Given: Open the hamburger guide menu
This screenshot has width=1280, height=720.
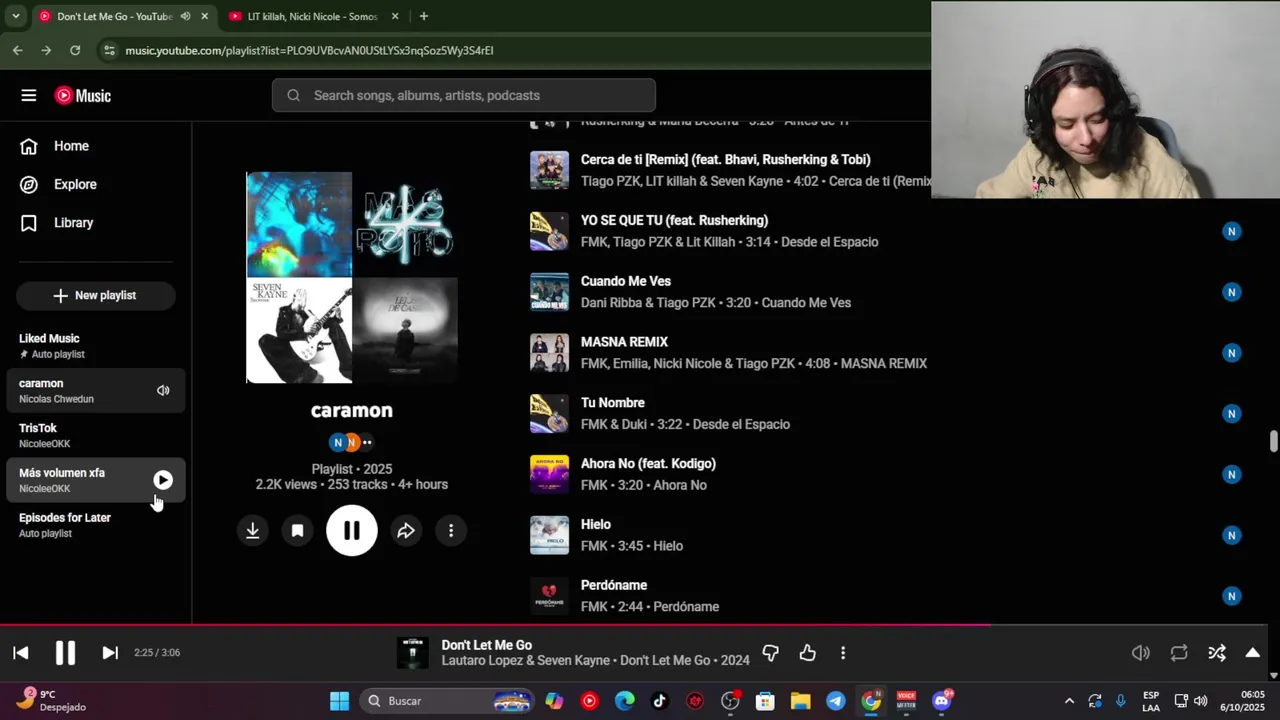Looking at the screenshot, I should point(29,95).
